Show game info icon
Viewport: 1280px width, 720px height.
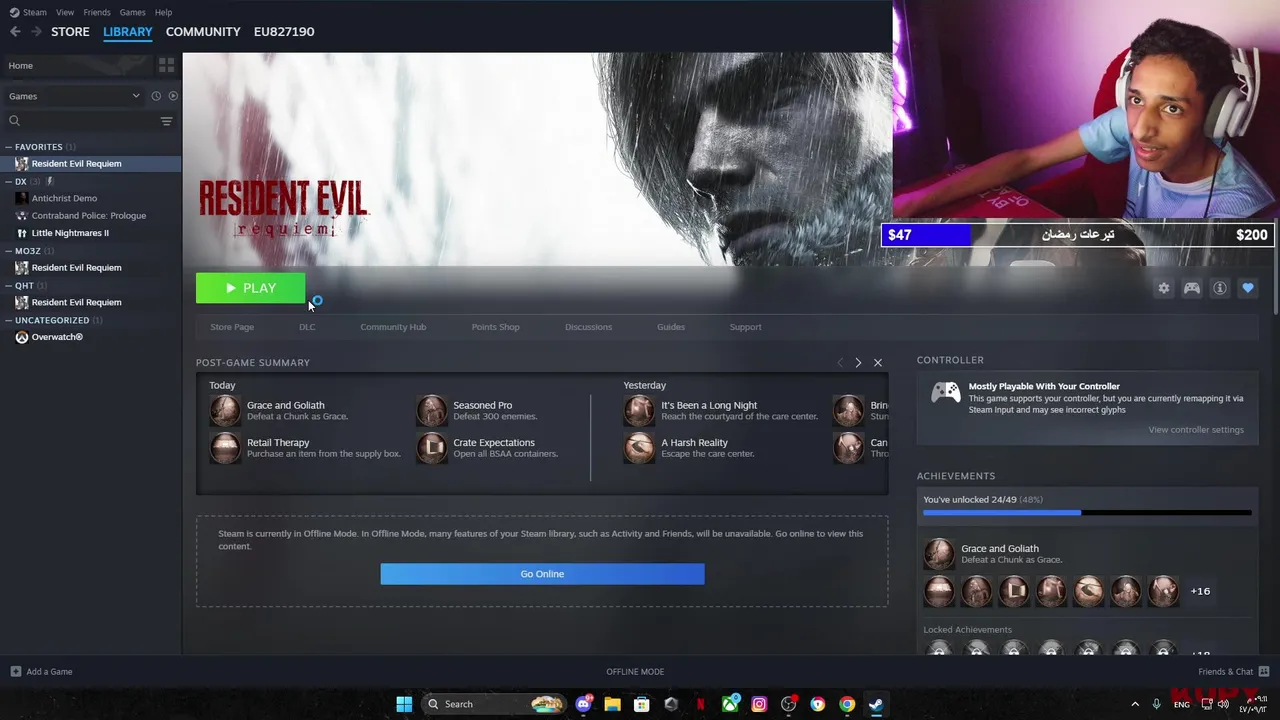point(1220,288)
